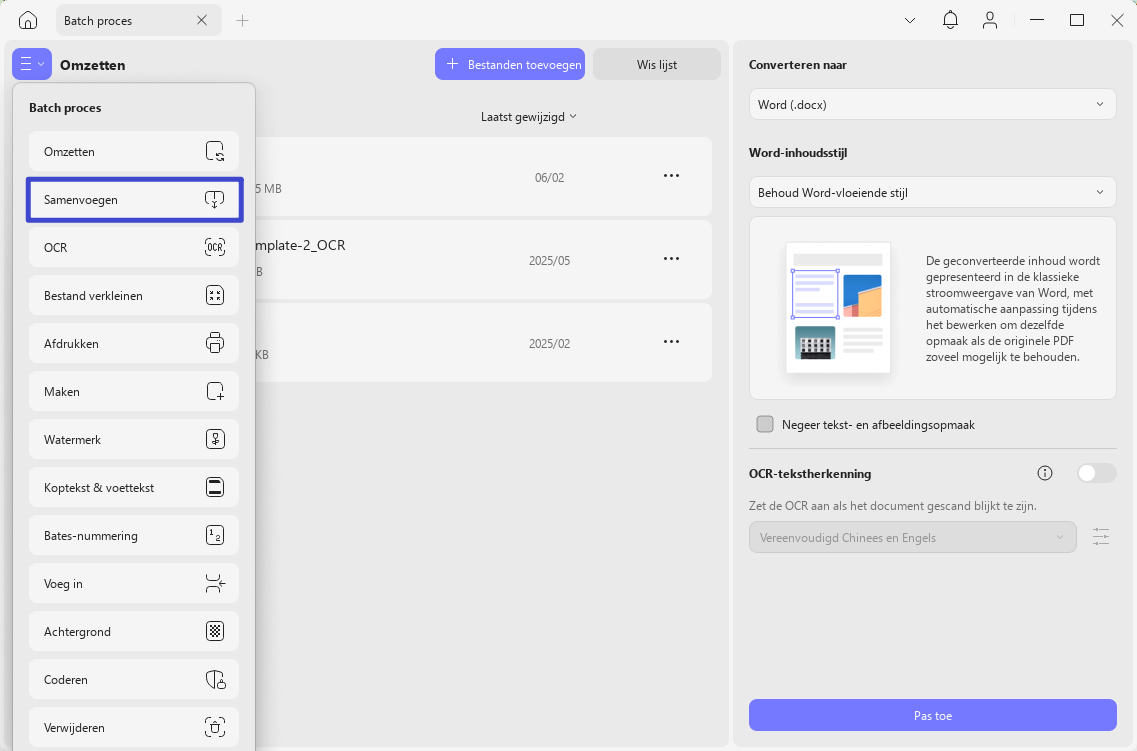
Task: Click the Word style preview thumbnail
Action: pos(838,307)
